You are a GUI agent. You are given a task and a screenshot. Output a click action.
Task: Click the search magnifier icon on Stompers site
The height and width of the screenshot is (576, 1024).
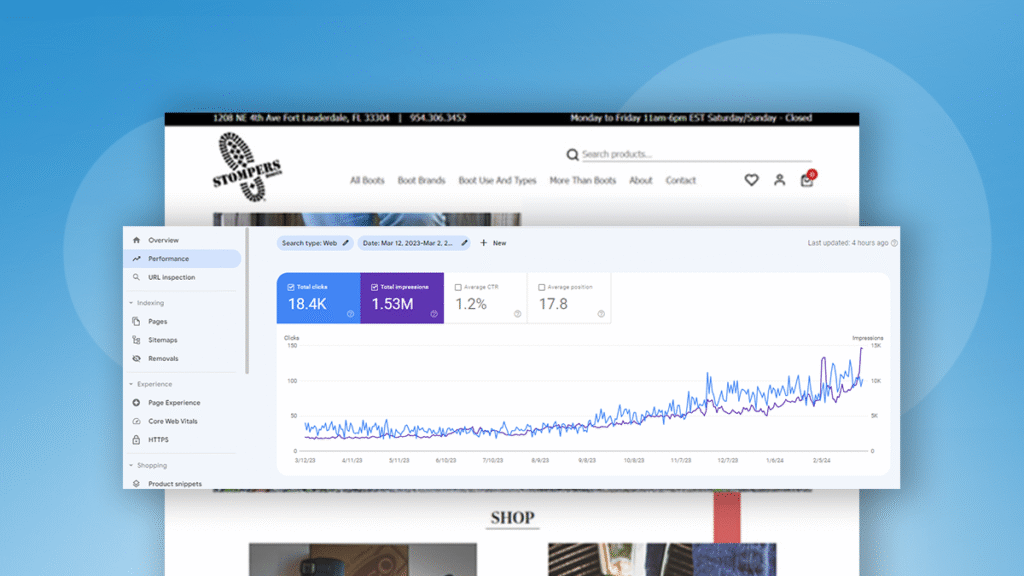[572, 155]
